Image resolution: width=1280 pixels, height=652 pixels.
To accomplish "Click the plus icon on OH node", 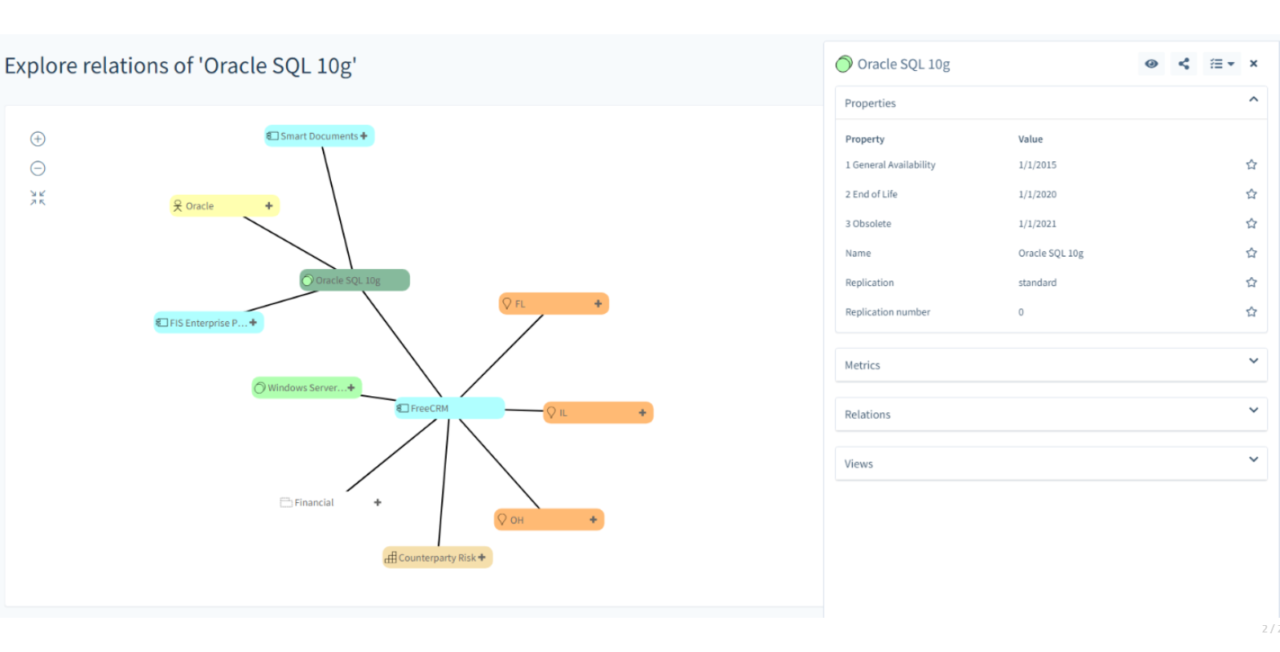I will click(x=593, y=520).
